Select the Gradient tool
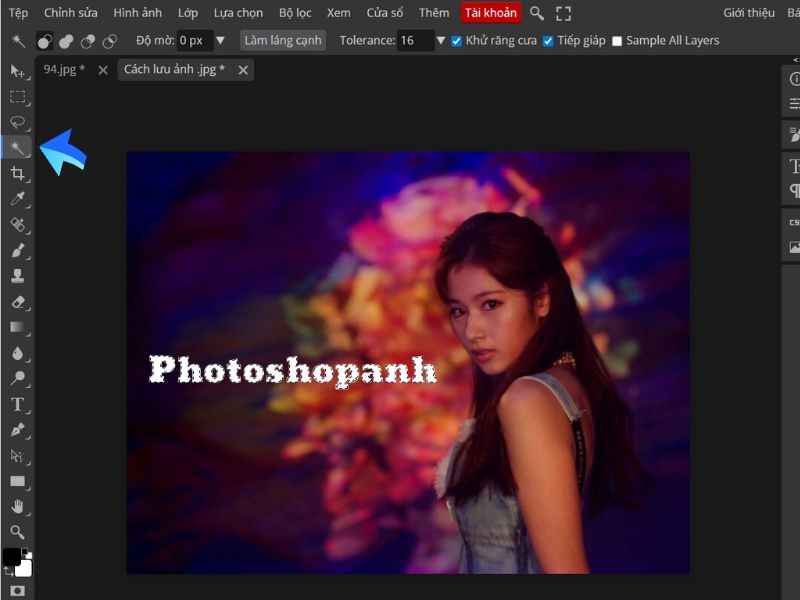Image resolution: width=800 pixels, height=600 pixels. point(17,327)
